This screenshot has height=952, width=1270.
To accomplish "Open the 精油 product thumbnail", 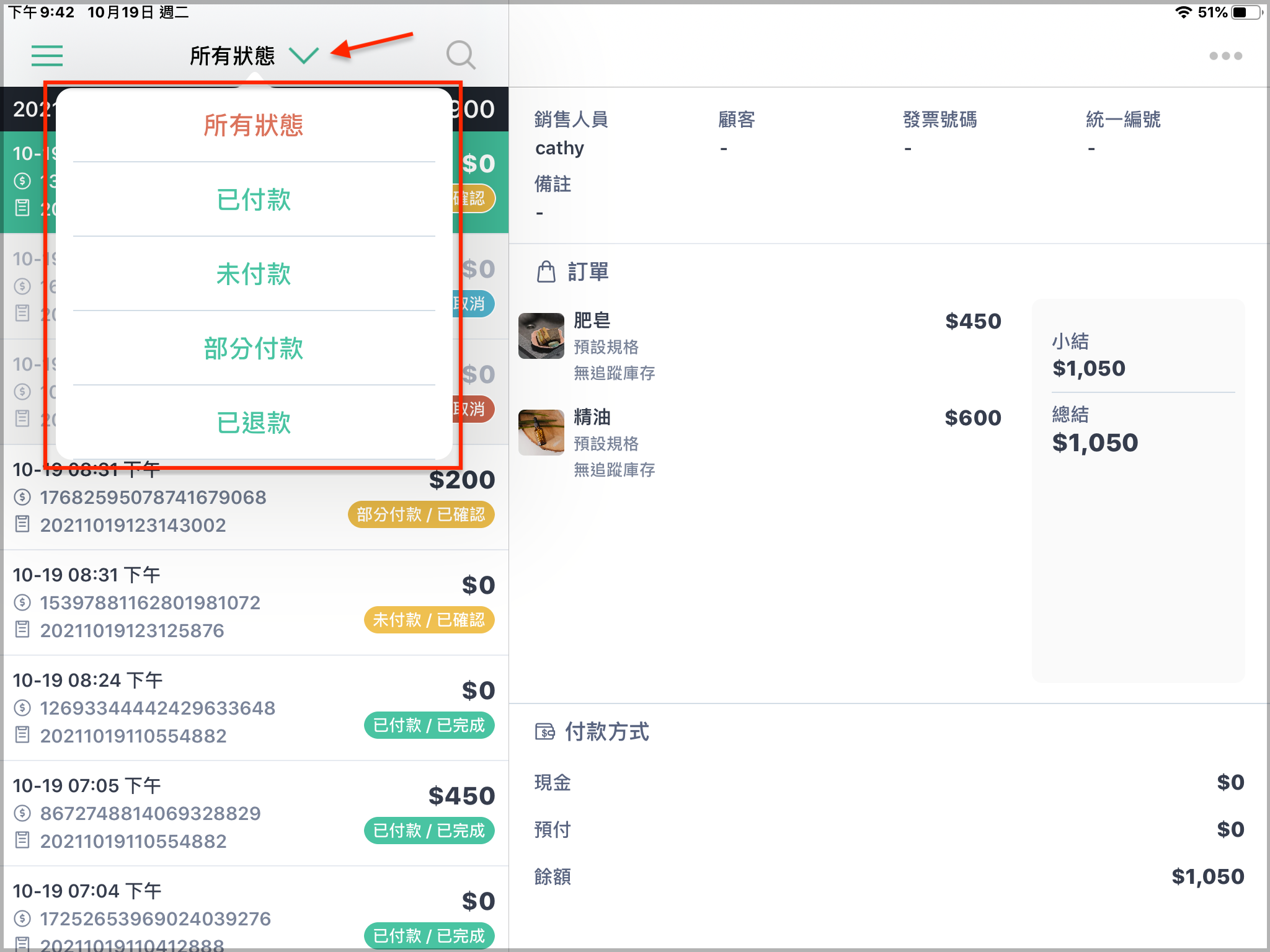I will (x=541, y=433).
